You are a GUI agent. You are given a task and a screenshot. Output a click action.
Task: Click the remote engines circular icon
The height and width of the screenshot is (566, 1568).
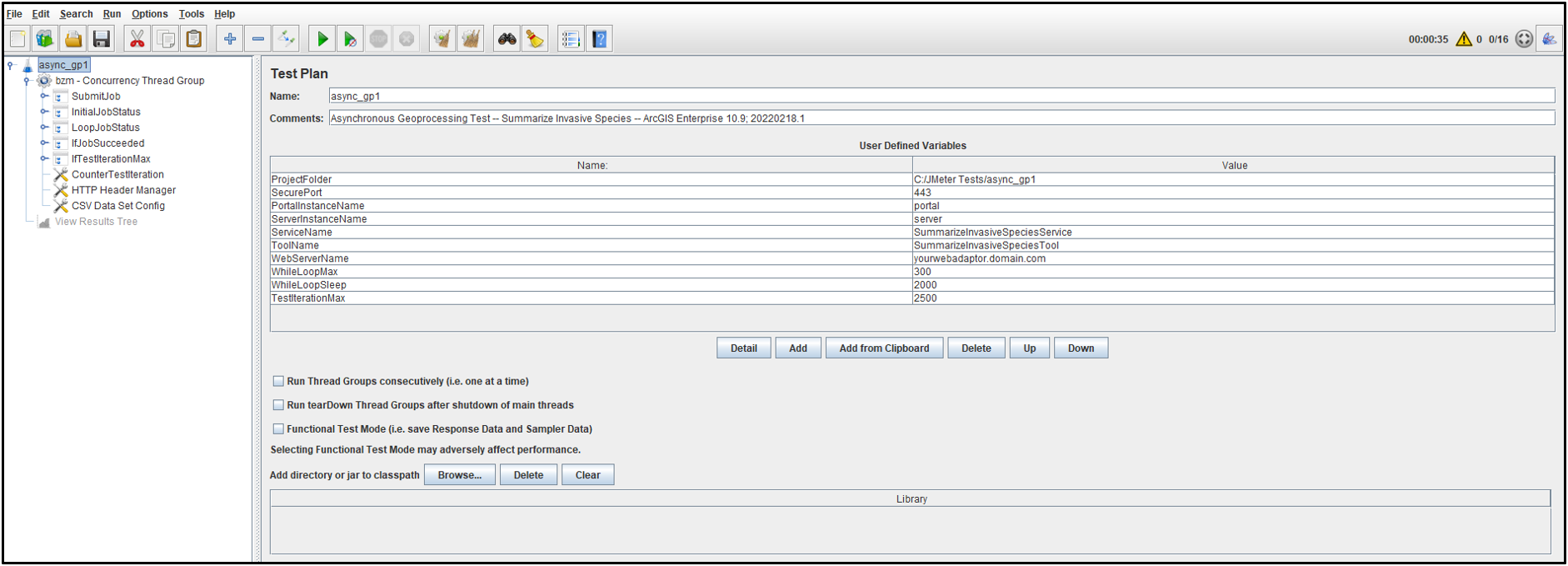pyautogui.click(x=1524, y=39)
